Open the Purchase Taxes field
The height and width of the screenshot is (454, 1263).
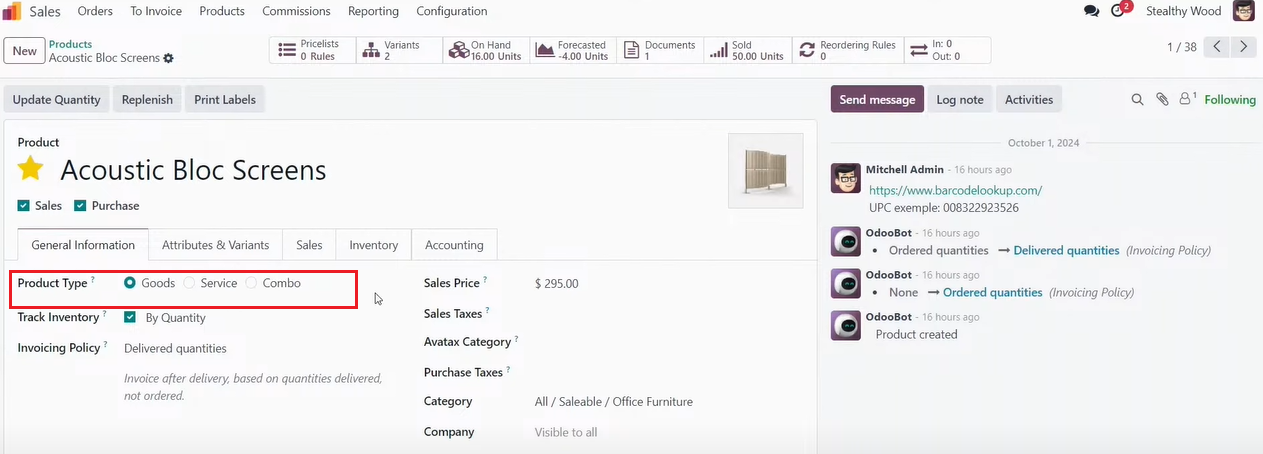pyautogui.click(x=668, y=372)
